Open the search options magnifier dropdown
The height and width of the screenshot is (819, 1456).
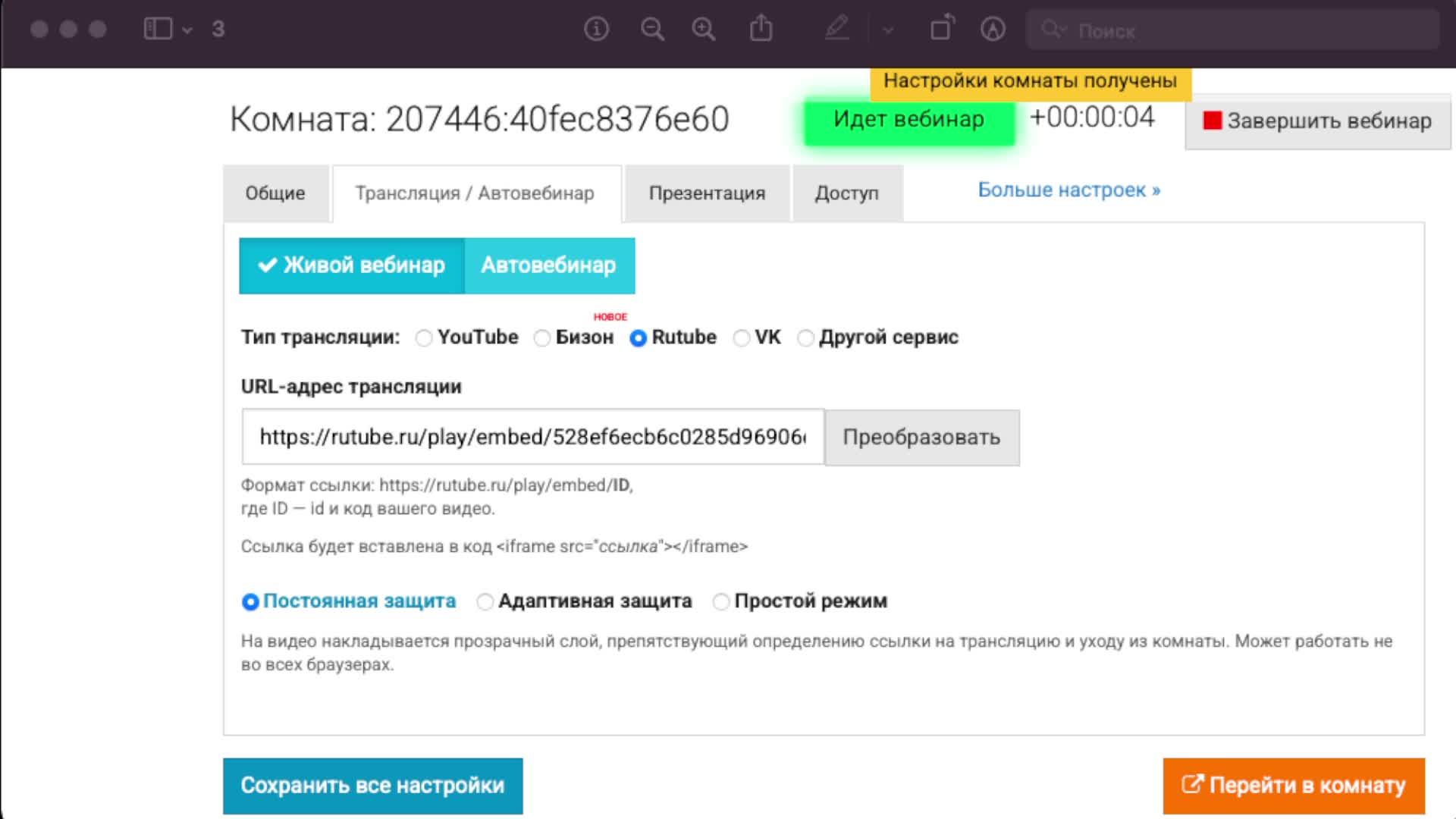1053,30
